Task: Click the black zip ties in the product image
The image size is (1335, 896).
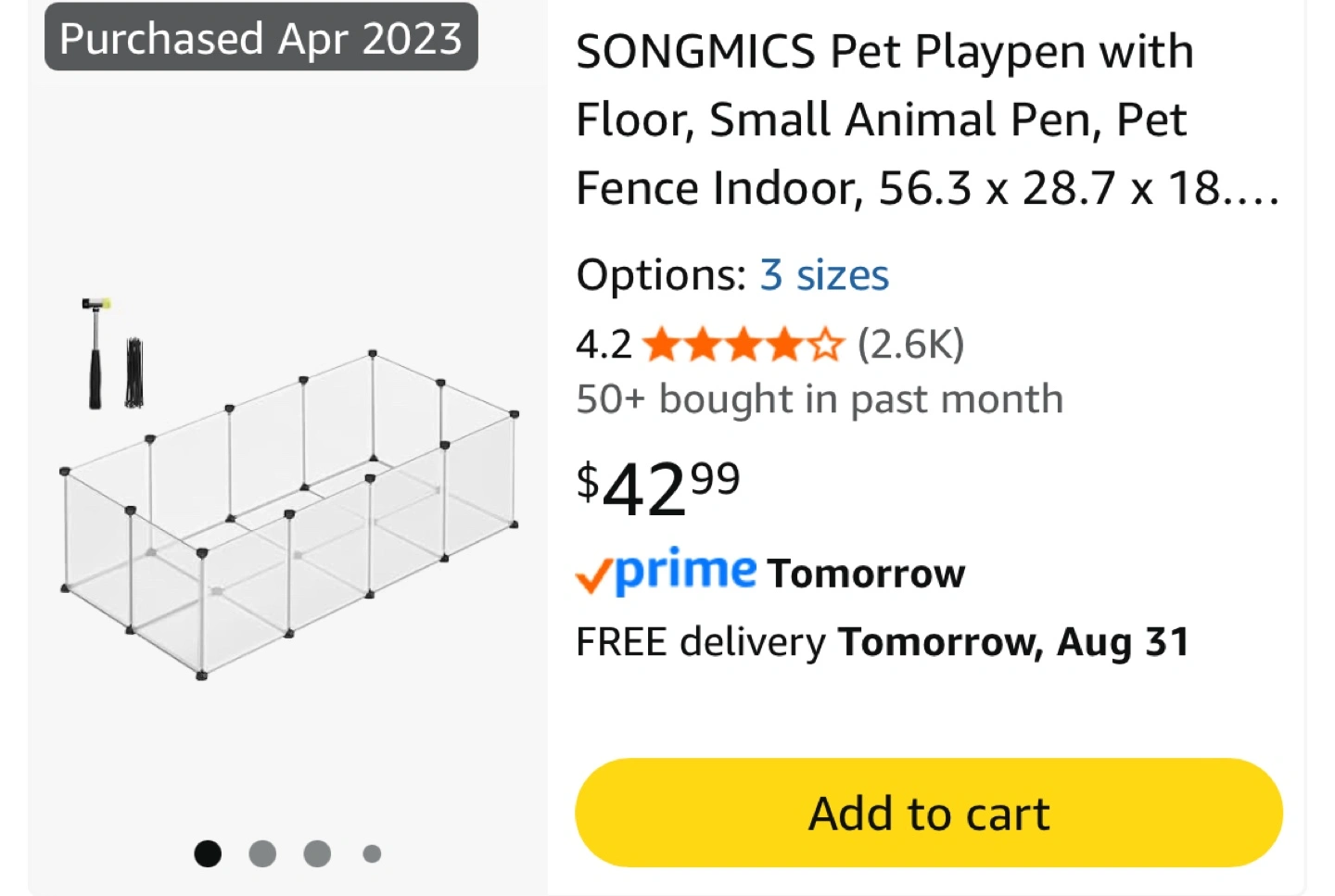Action: point(134,372)
